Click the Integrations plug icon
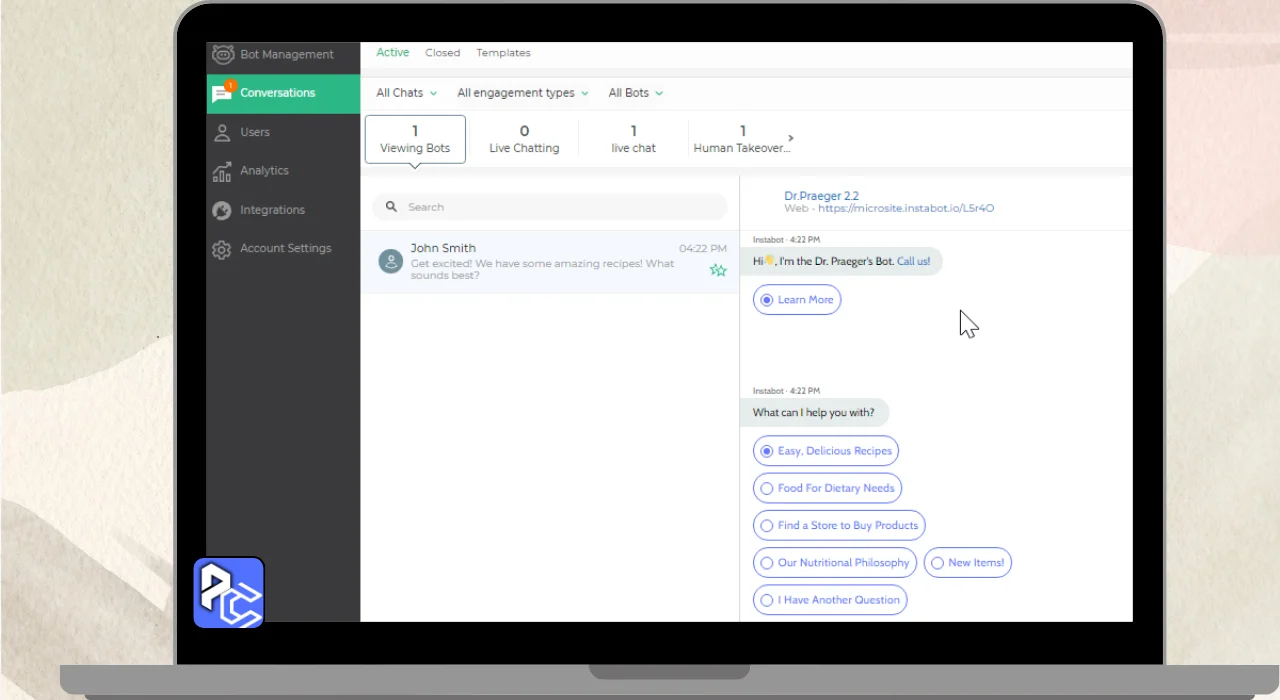Screen dimensions: 1280x700 (x=222, y=210)
